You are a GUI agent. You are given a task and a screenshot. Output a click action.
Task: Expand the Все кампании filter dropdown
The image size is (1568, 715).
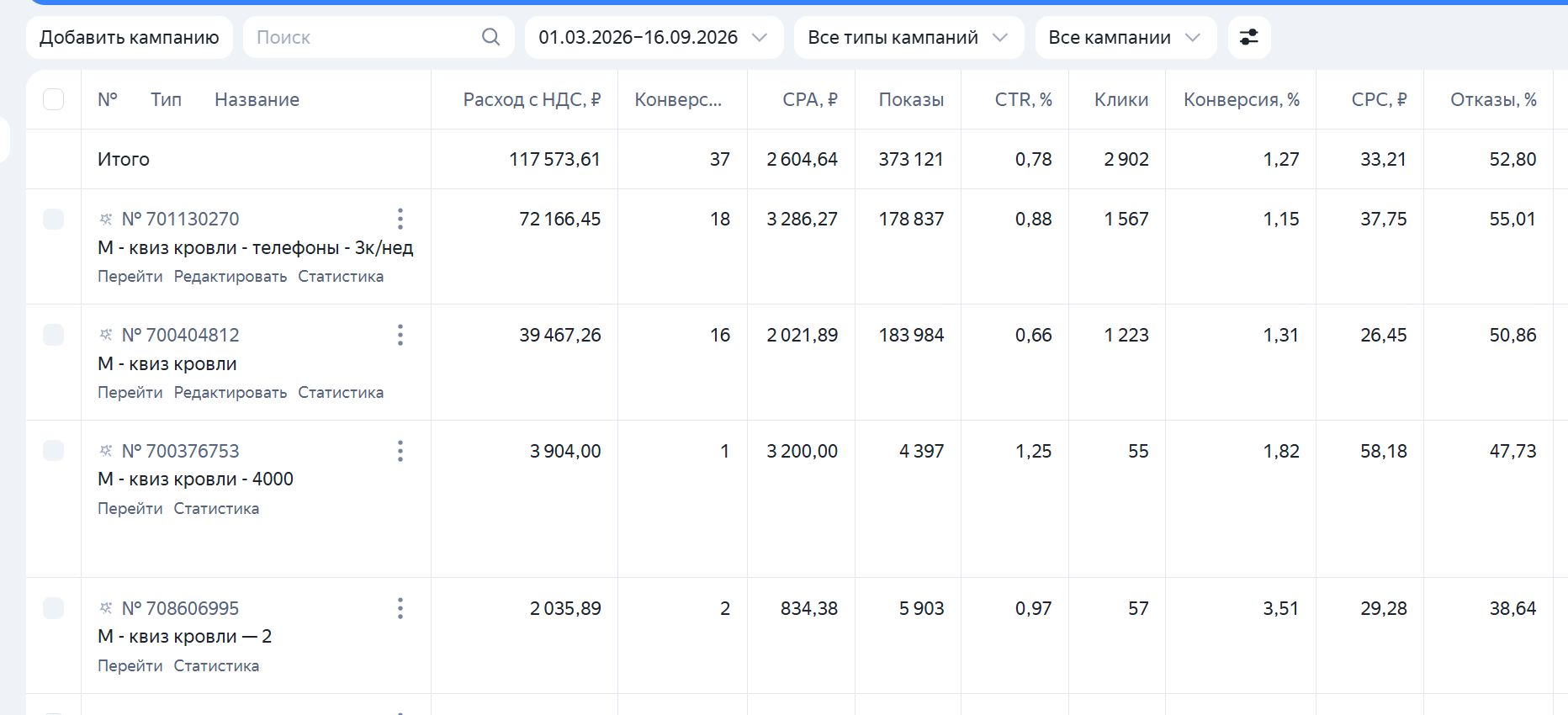tap(1126, 37)
